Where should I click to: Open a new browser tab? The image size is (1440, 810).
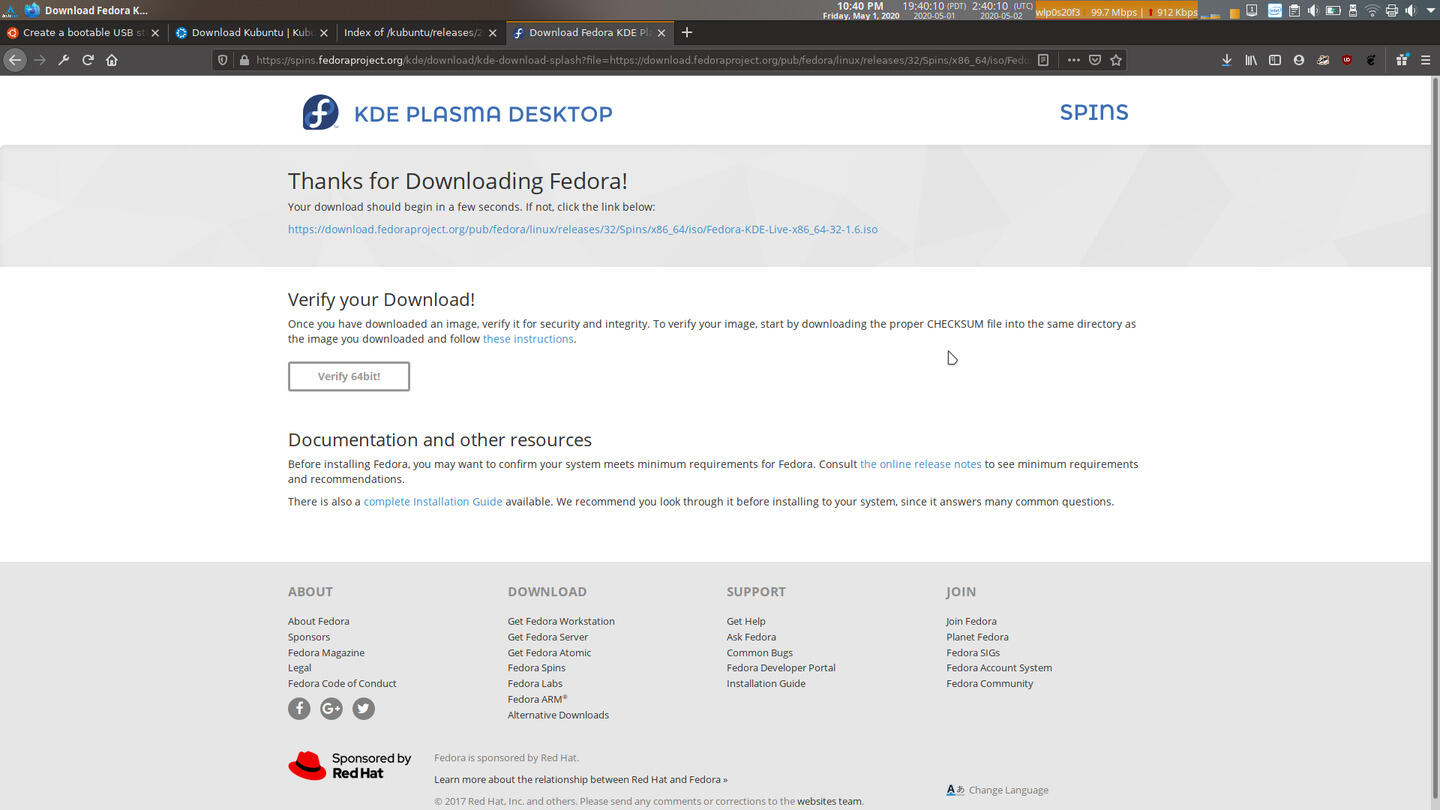coord(687,32)
